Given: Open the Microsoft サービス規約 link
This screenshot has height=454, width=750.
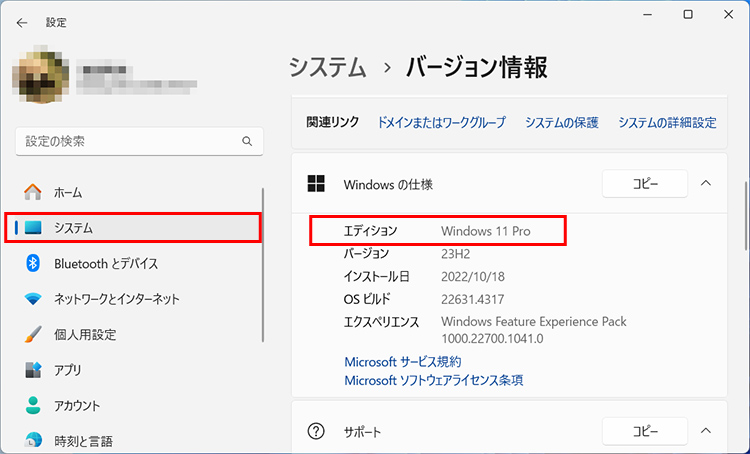Looking at the screenshot, I should coord(402,361).
